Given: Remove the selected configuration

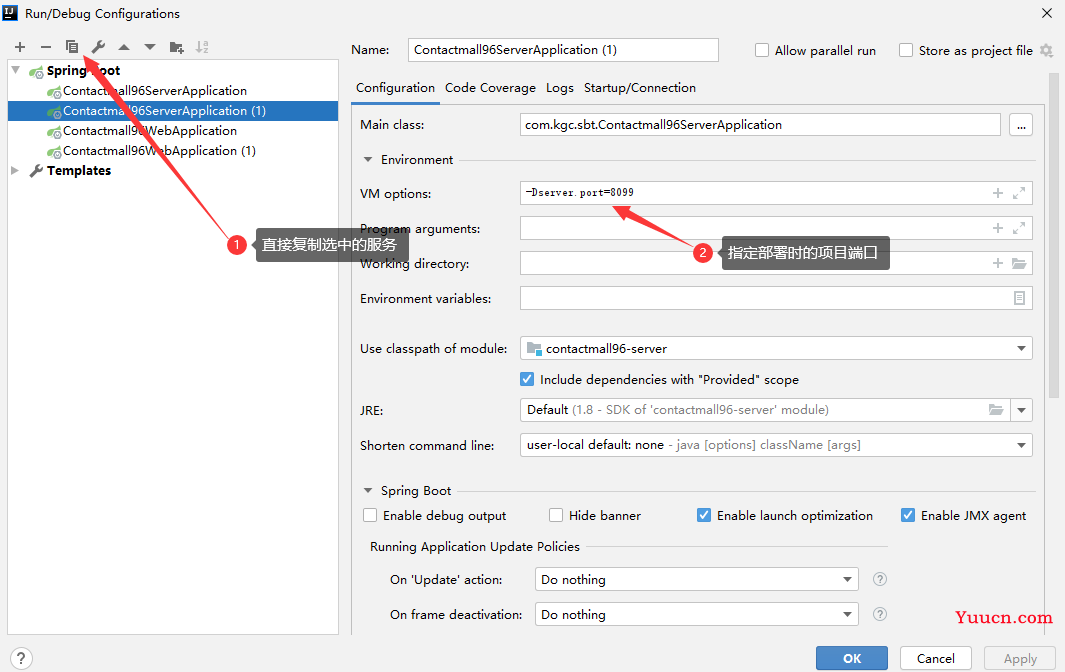Looking at the screenshot, I should click(46, 47).
